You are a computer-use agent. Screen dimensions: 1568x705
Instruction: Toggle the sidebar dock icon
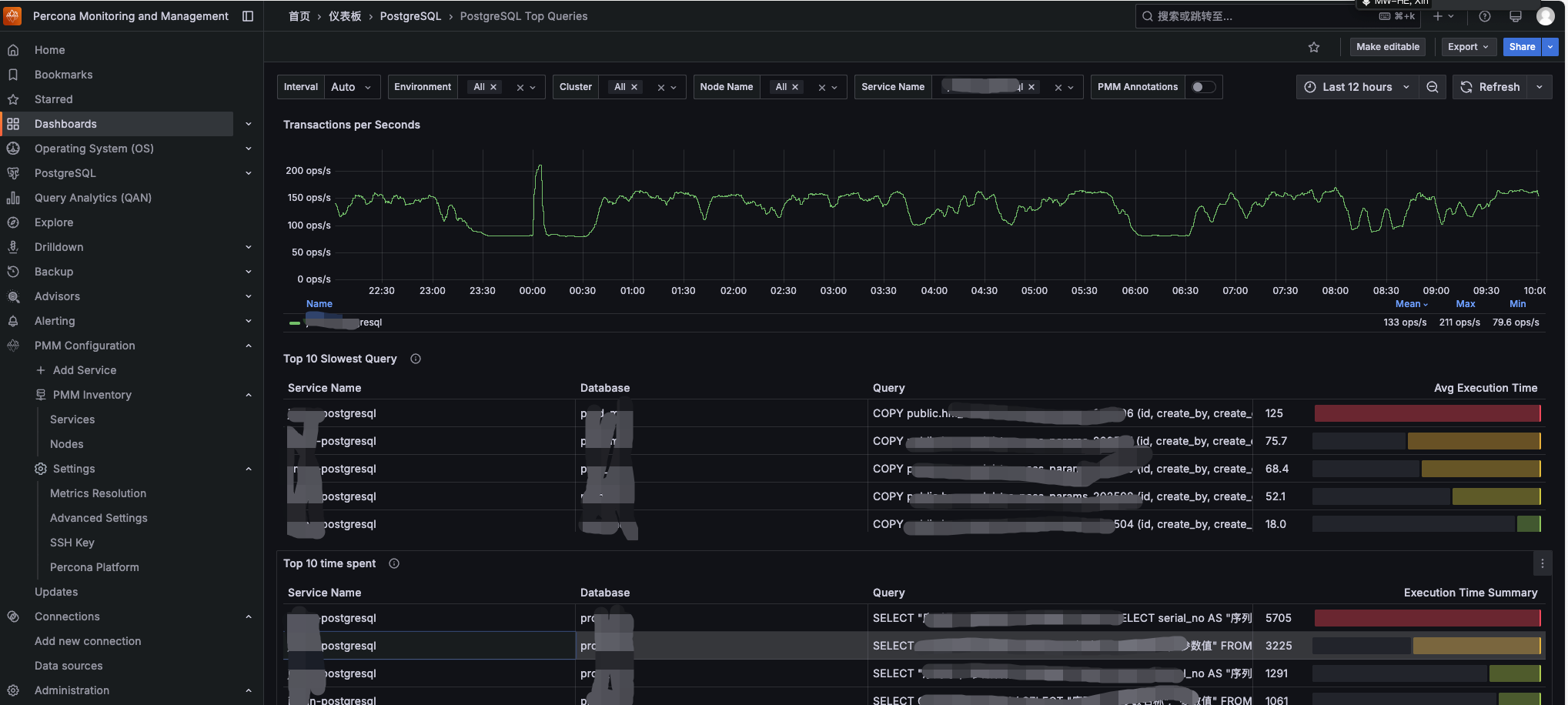248,16
